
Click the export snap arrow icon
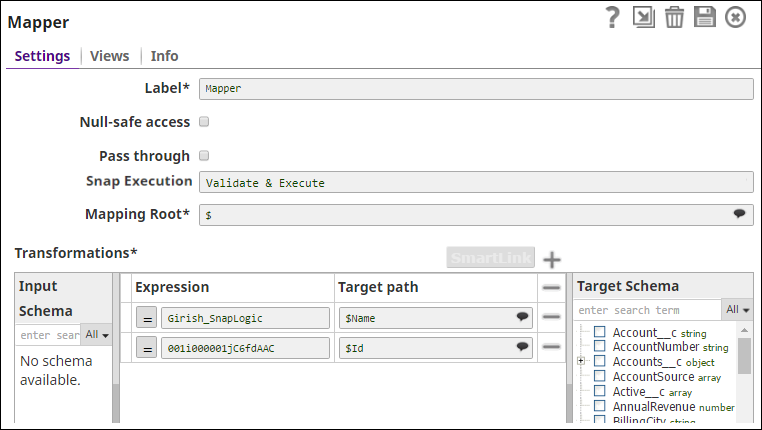coord(643,17)
